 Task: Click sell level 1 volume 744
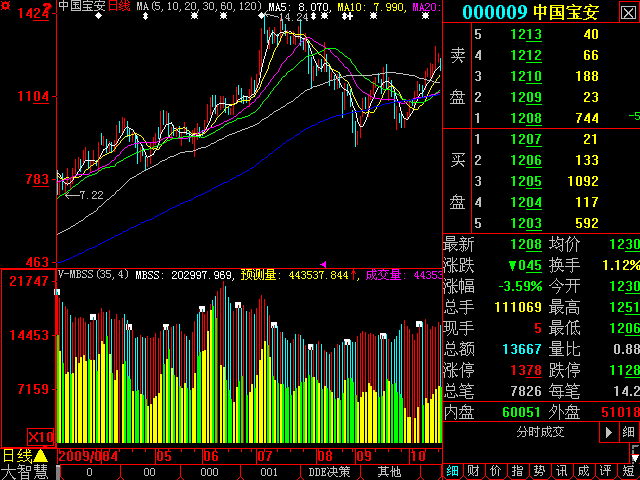tap(587, 118)
